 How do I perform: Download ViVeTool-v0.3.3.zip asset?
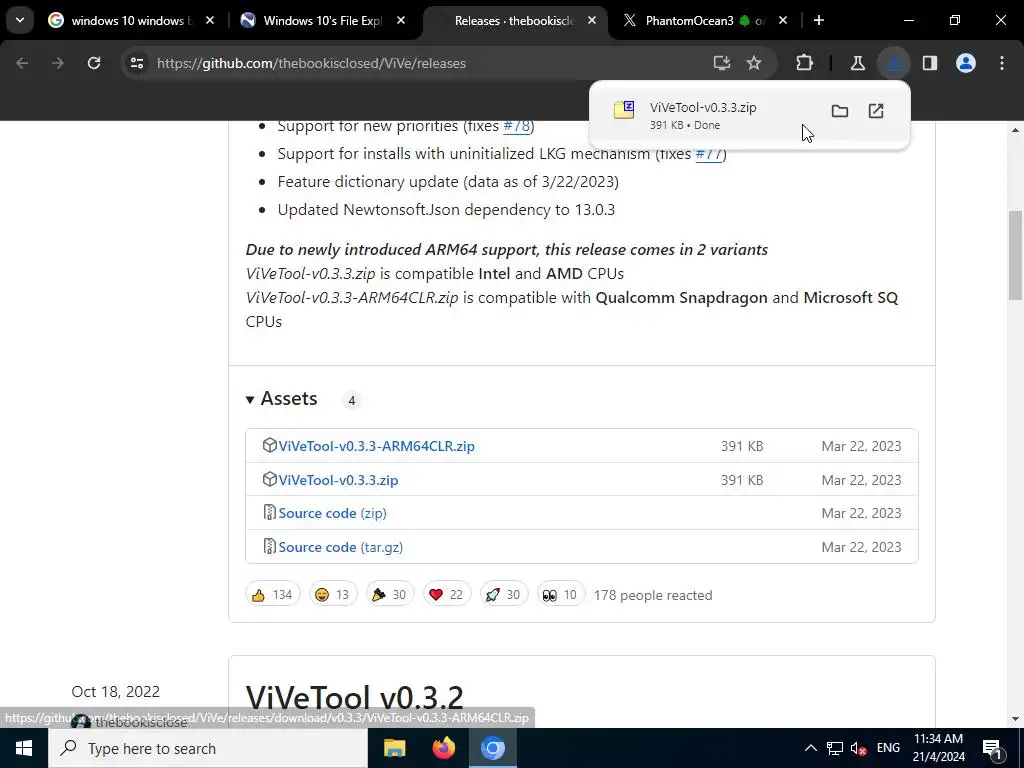click(338, 480)
